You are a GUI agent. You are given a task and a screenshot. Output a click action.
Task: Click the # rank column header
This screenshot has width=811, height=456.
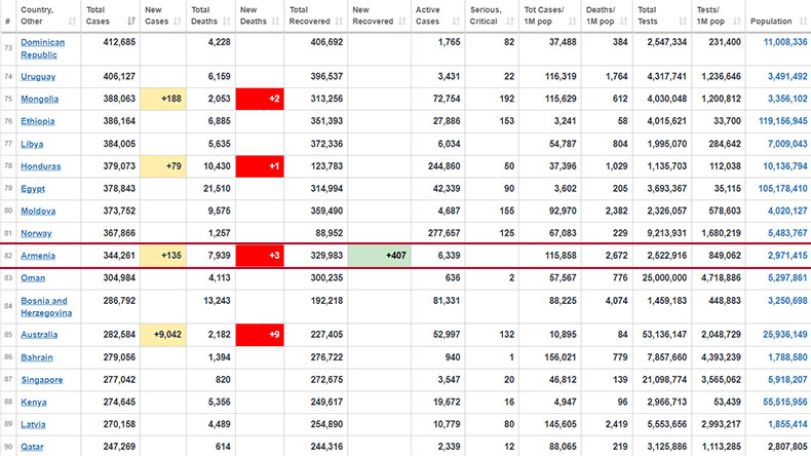tap(8, 16)
